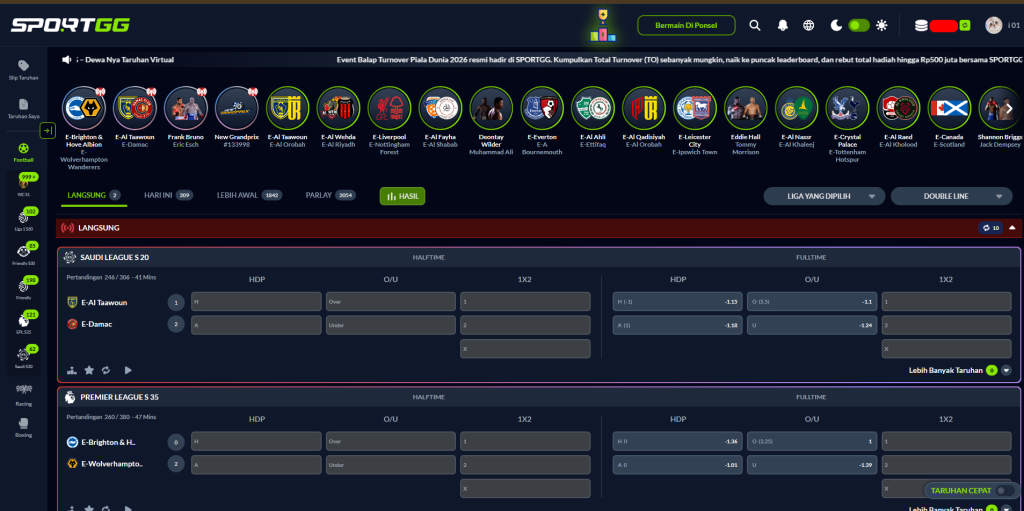1024x511 pixels.
Task: Switch to the Hari Ini tab
Action: pyautogui.click(x=168, y=195)
